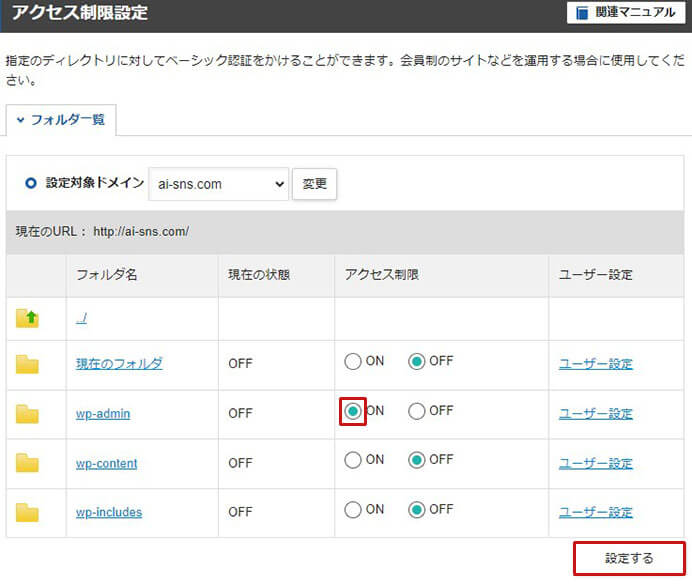Select OFF for 現在のフォルダ
The image size is (692, 584).
pos(416,362)
